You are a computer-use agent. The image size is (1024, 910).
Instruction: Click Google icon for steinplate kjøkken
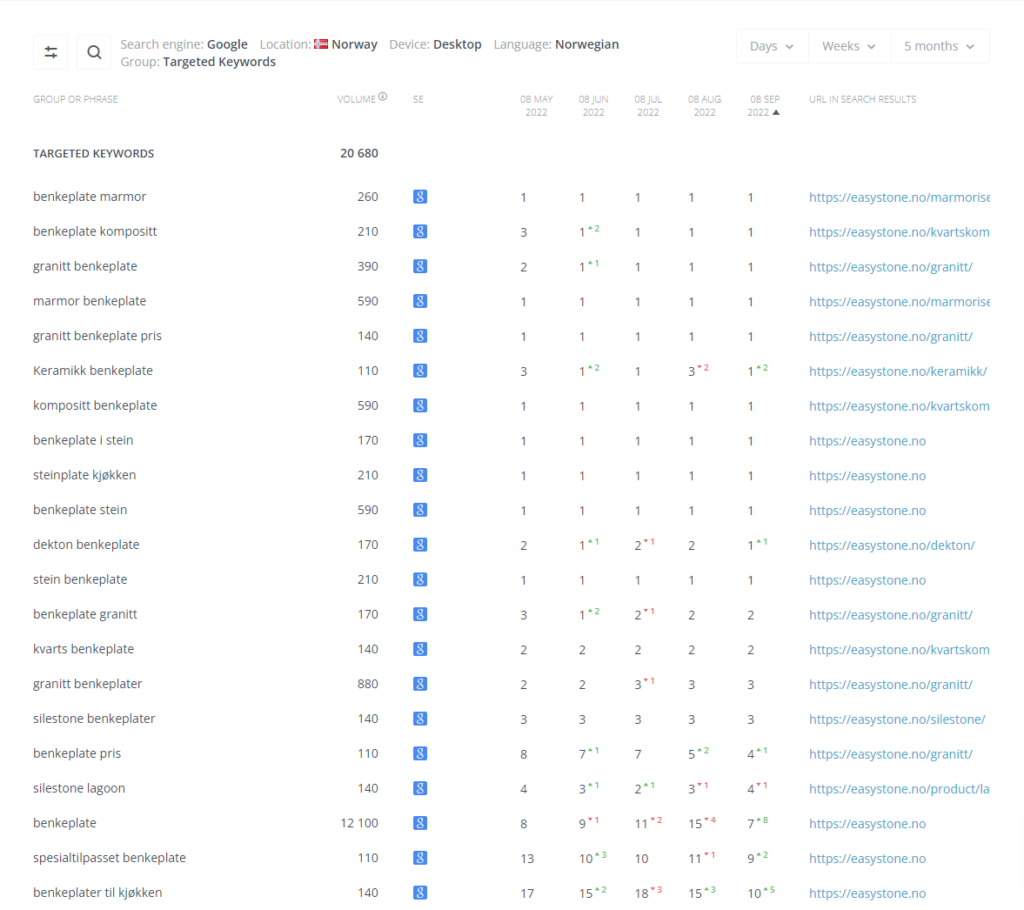point(420,475)
